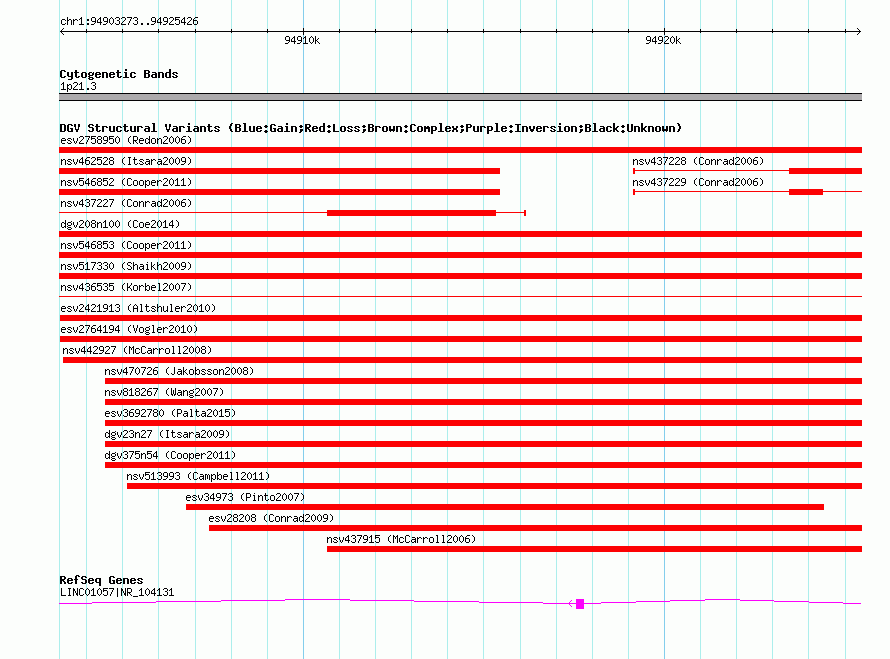
Task: Click the Cytogenetic Bands track title
Action: [119, 74]
